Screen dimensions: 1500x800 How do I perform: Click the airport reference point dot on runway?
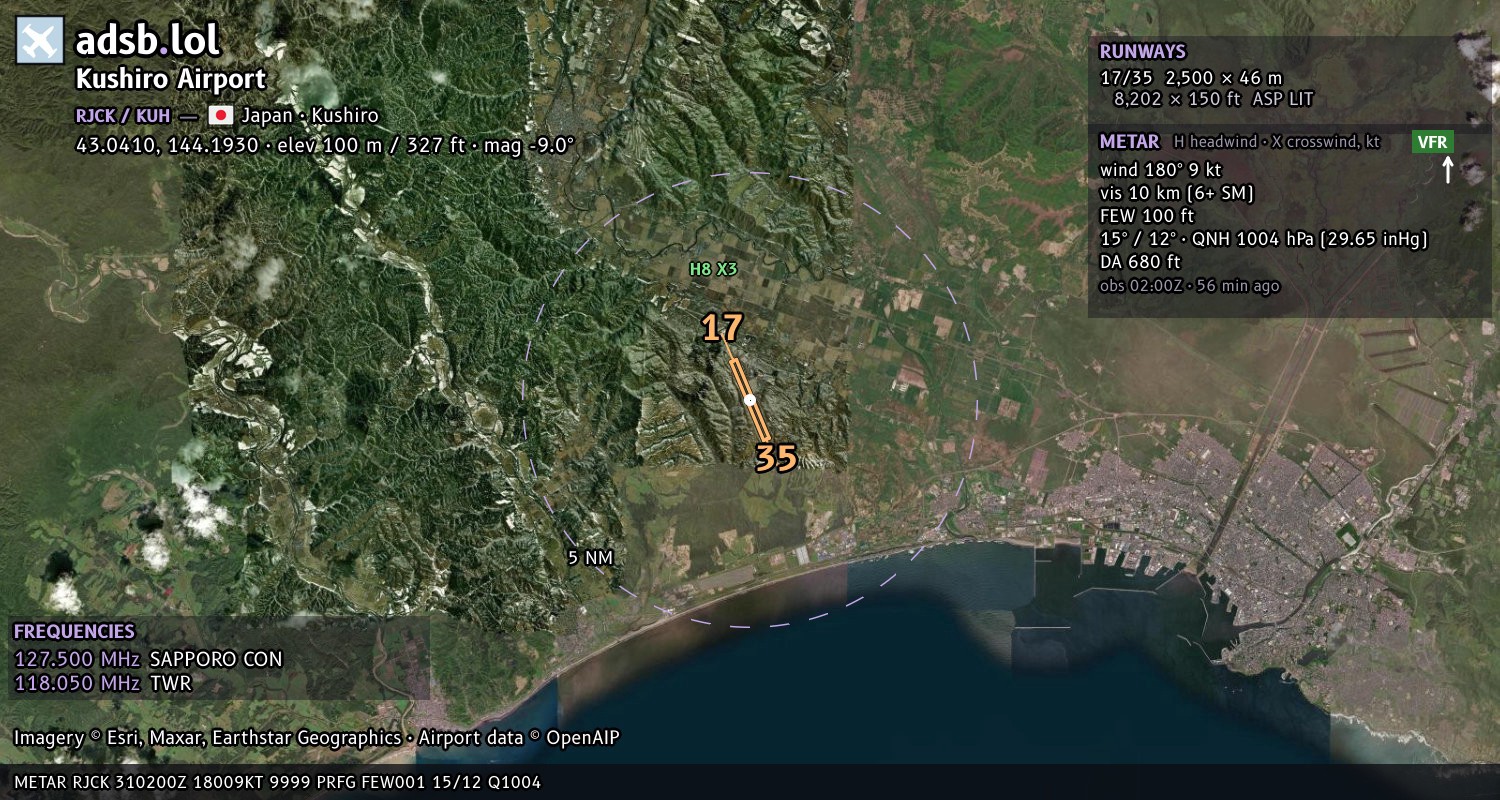tap(750, 400)
